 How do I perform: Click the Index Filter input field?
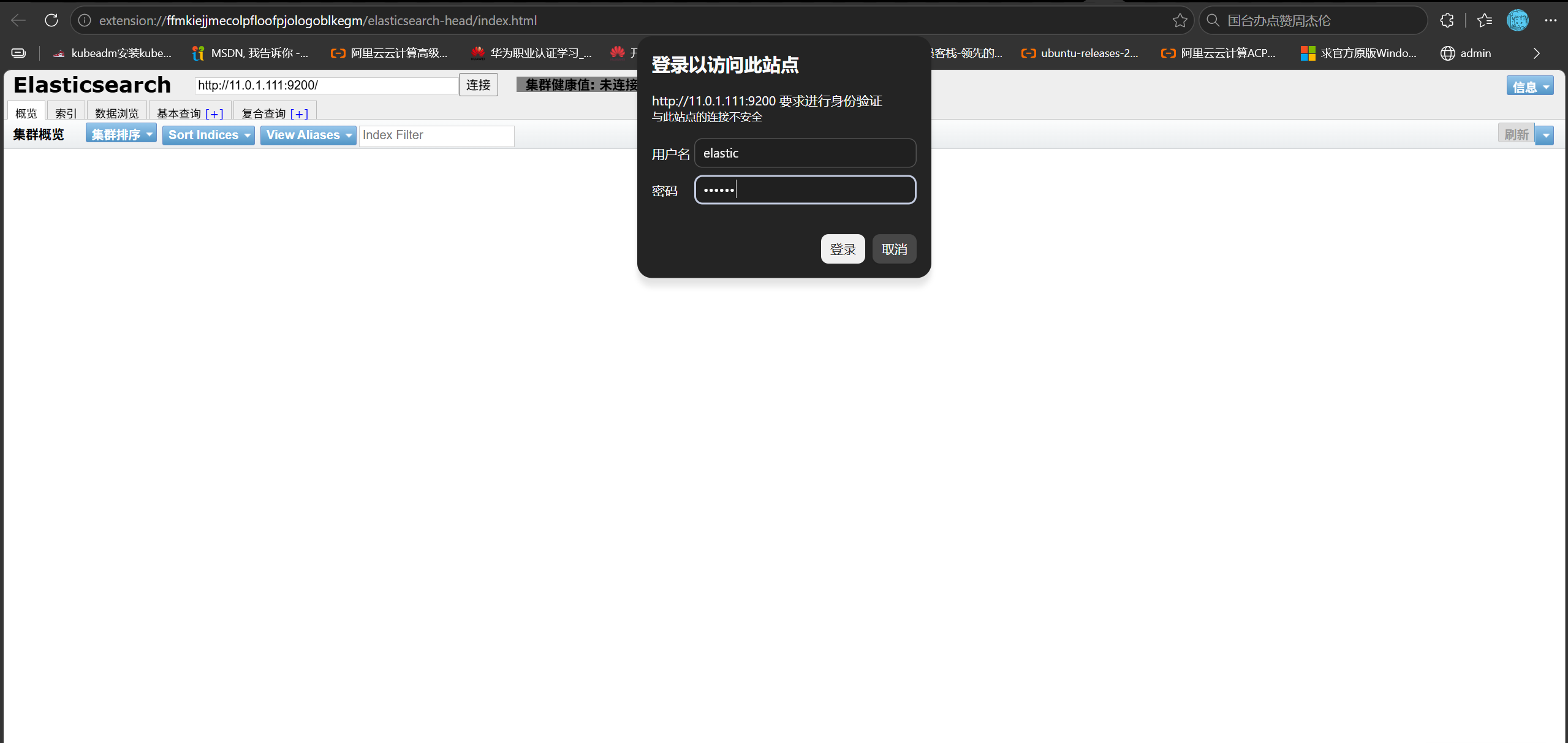click(436, 135)
